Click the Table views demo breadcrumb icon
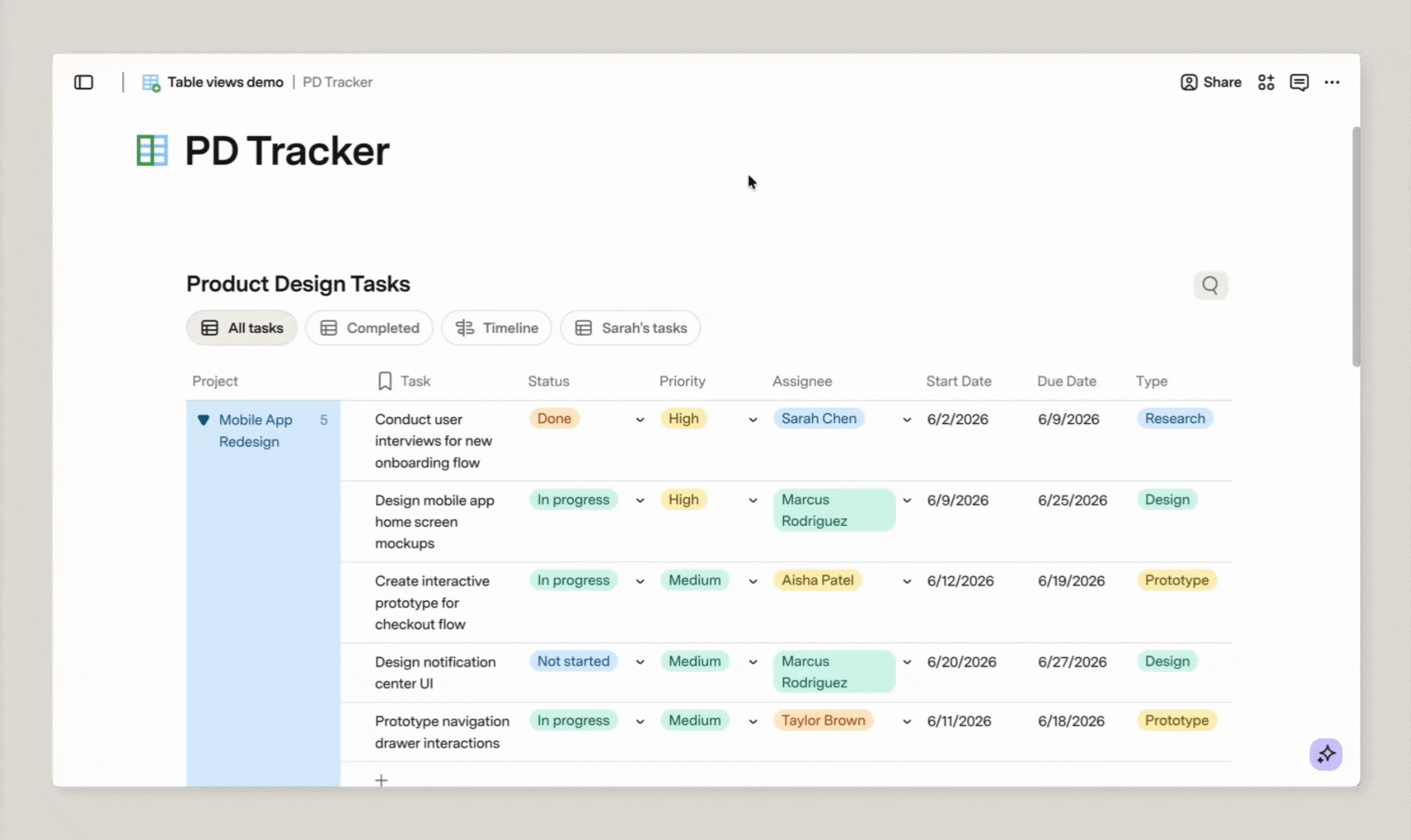1411x840 pixels. point(151,82)
